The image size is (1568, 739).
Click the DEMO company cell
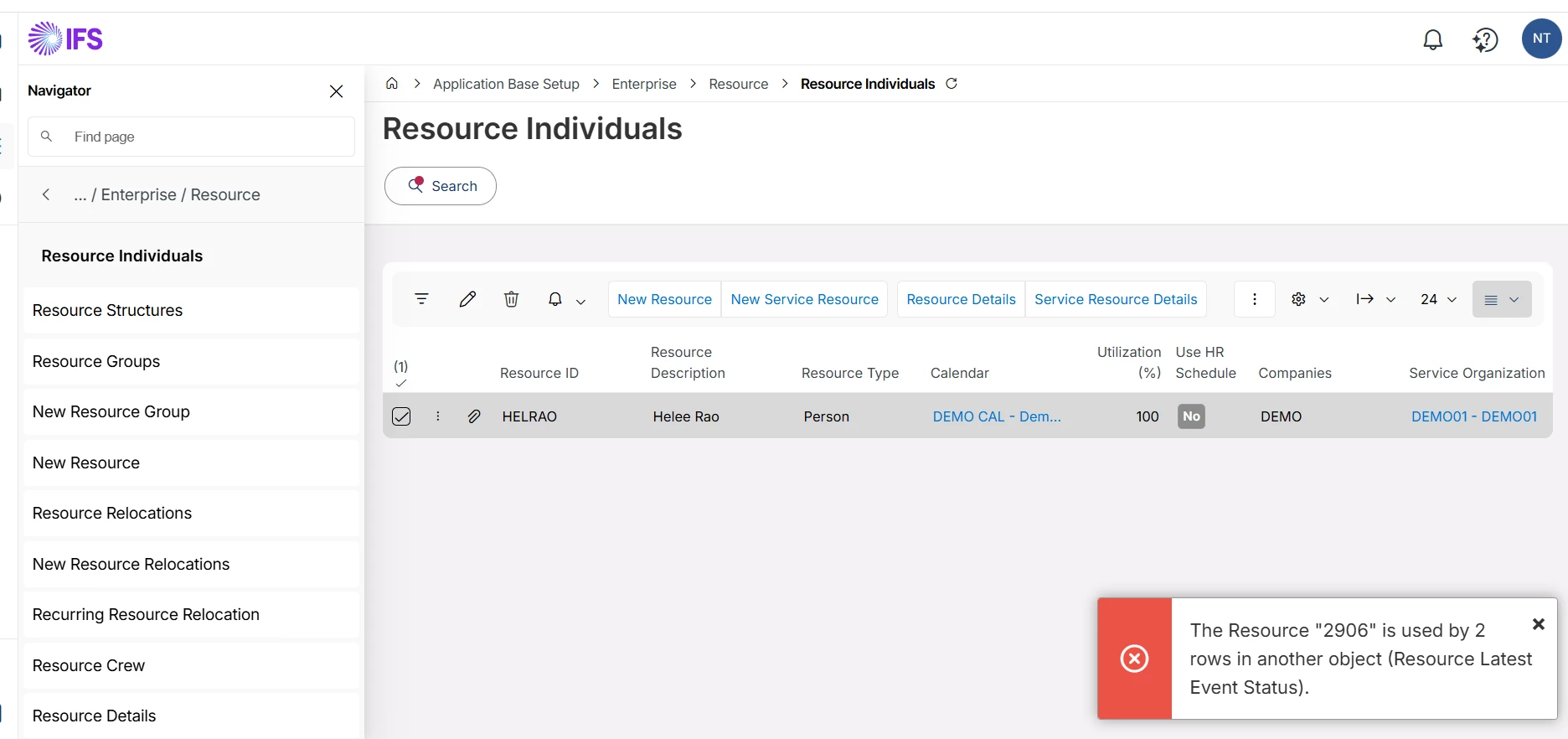1282,416
